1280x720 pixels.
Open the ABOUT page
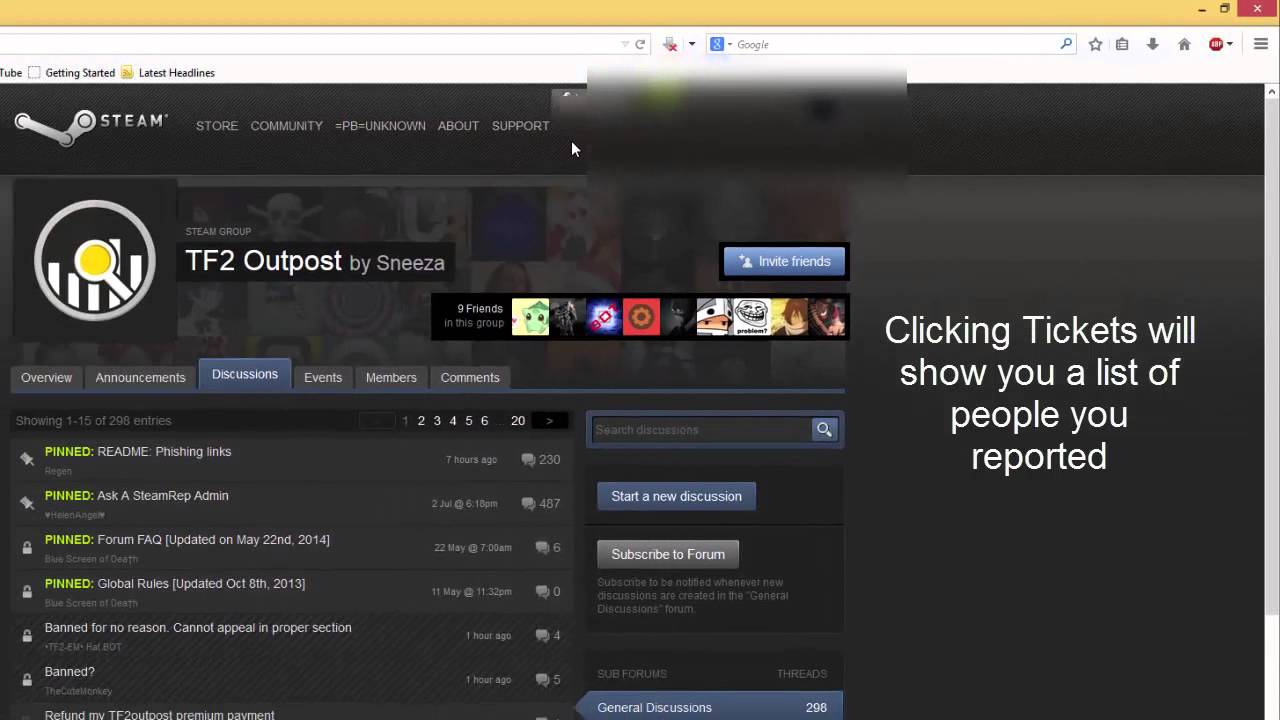click(x=458, y=126)
